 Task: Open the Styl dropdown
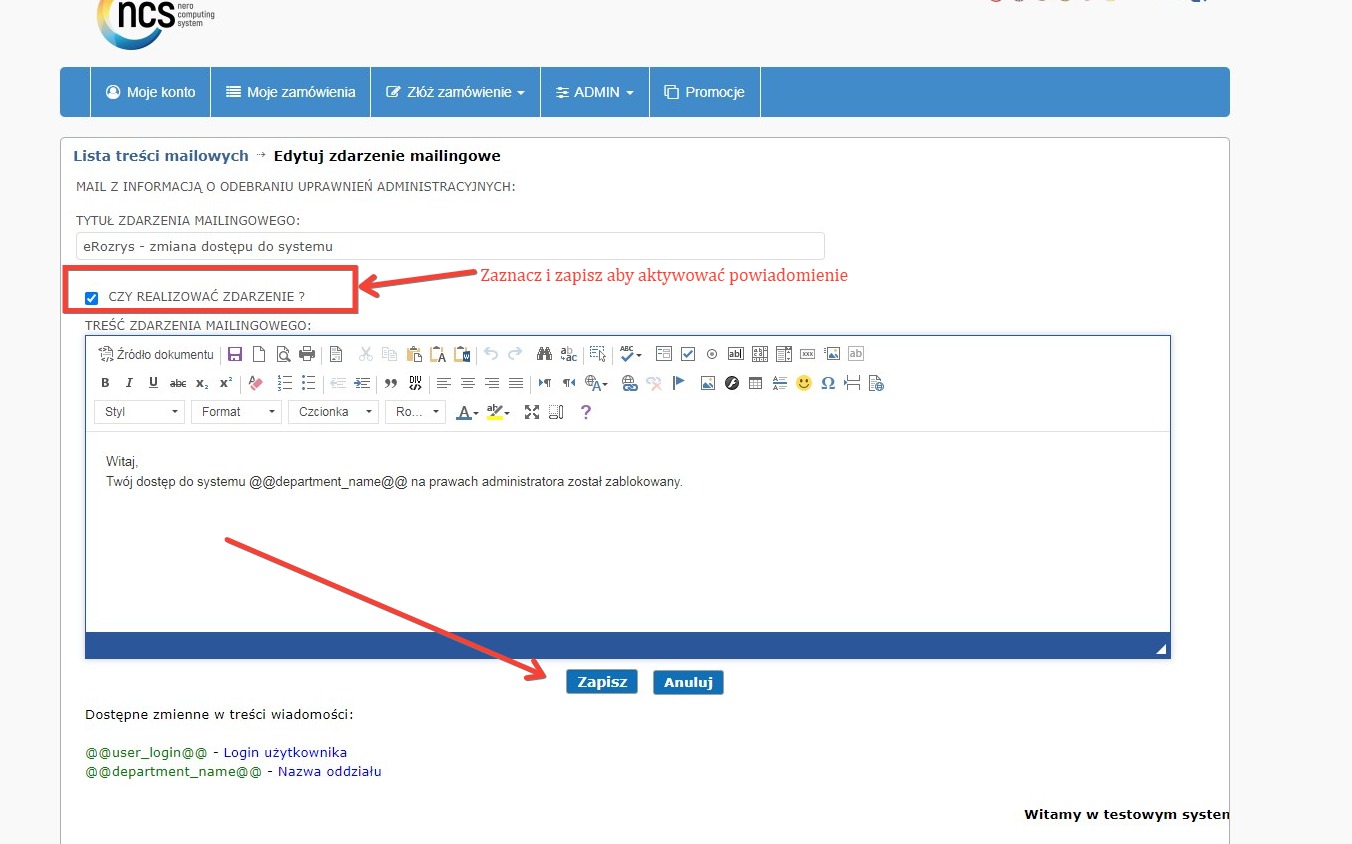140,412
